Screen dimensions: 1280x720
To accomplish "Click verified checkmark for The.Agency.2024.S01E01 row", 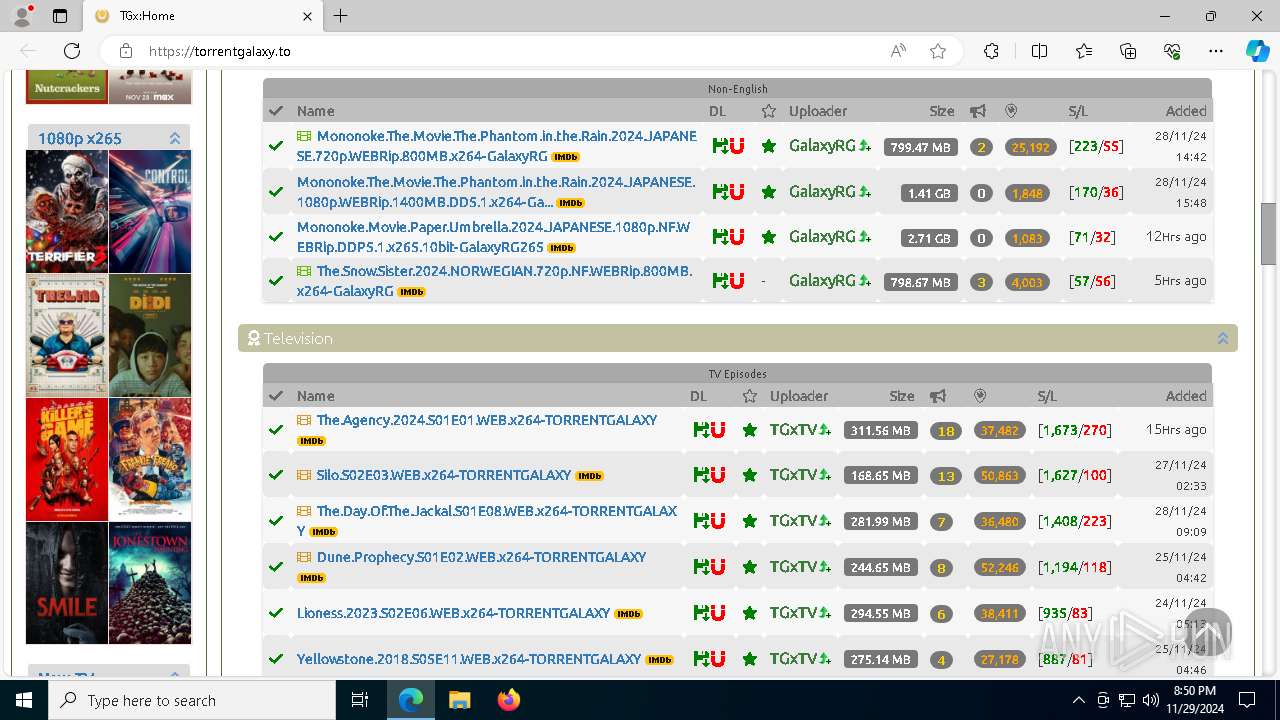I will click(276, 429).
